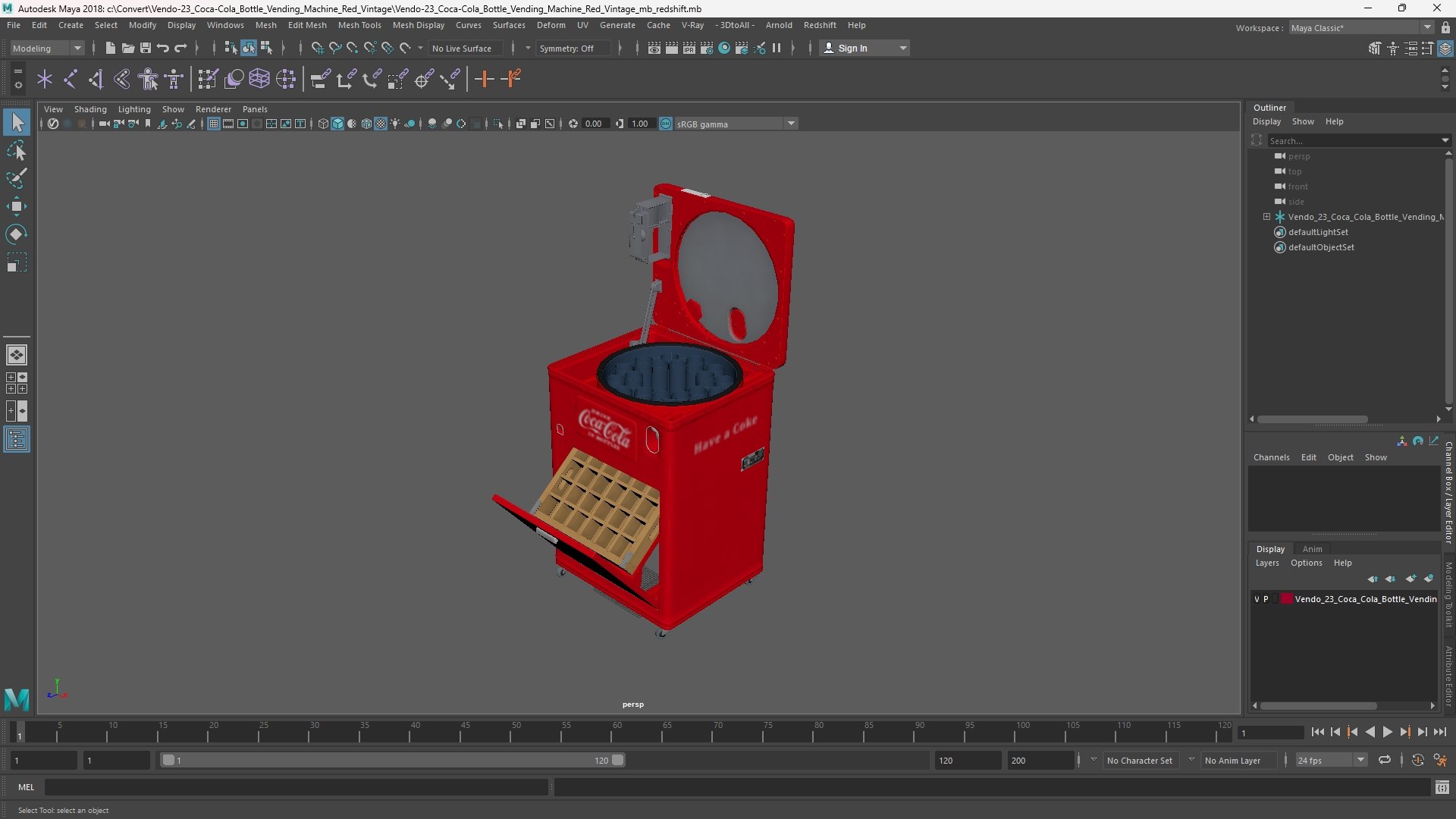The height and width of the screenshot is (819, 1456).
Task: Activate the Paint Selection tool
Action: click(x=17, y=178)
